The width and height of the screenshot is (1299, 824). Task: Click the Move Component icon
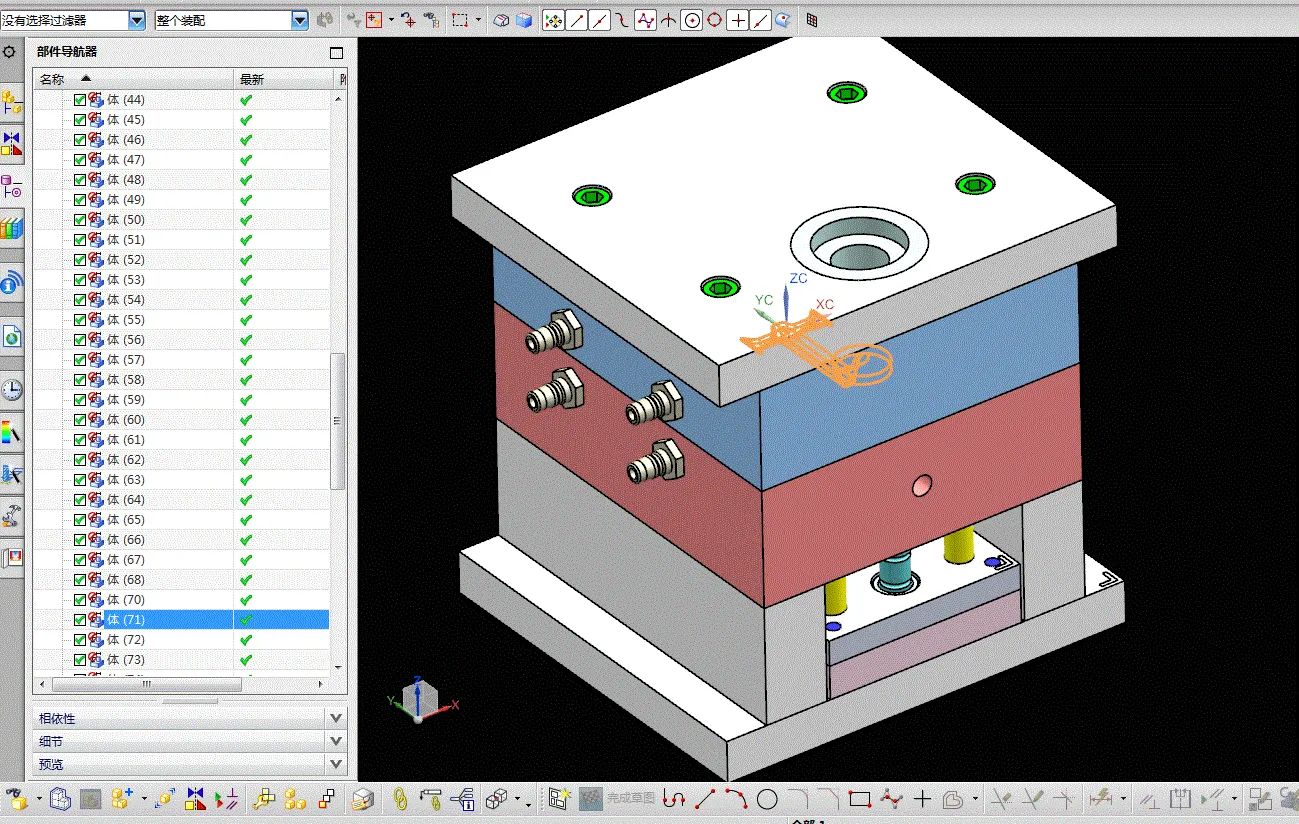pyautogui.click(x=165, y=799)
